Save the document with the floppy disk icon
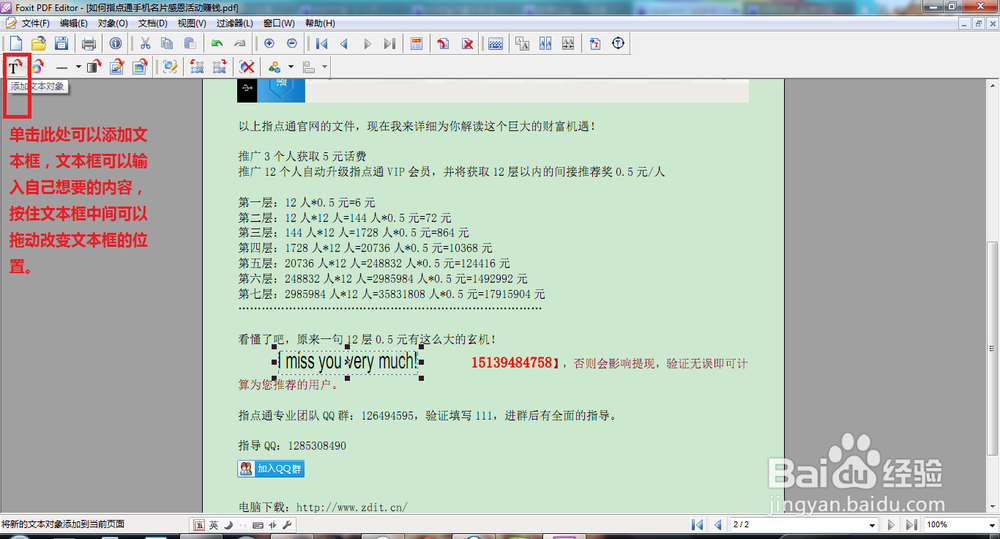Image resolution: width=1000 pixels, height=539 pixels. pos(61,43)
